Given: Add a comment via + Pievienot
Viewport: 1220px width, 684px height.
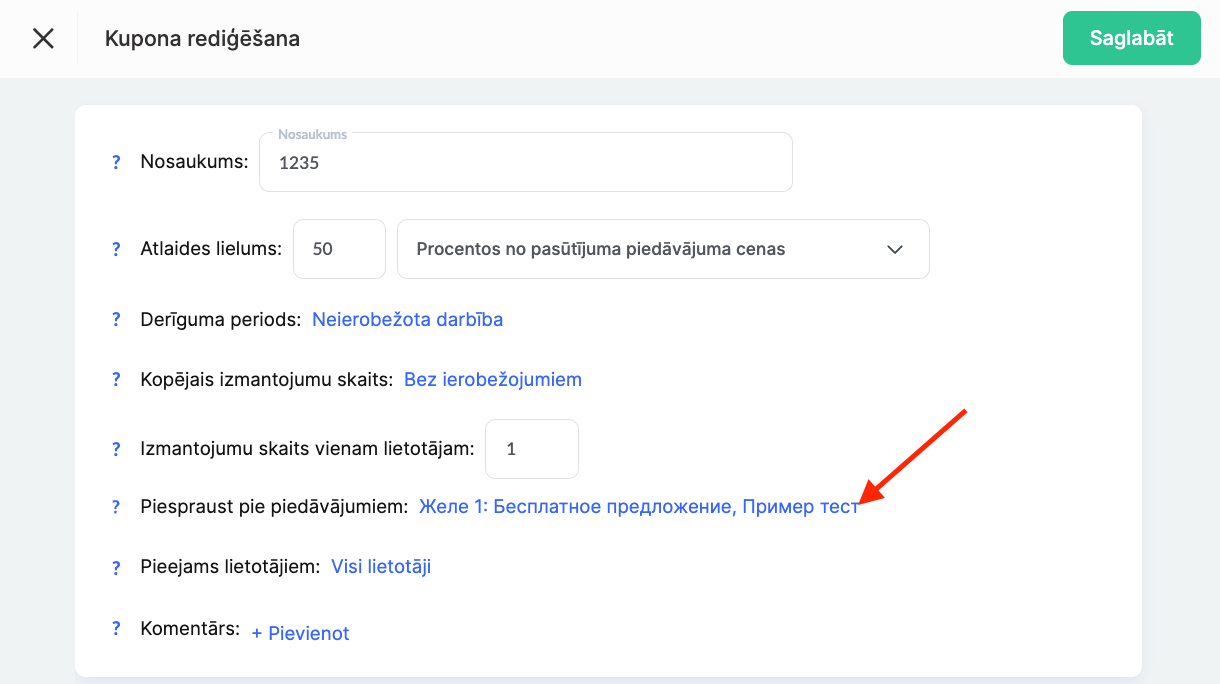Looking at the screenshot, I should [x=300, y=633].
